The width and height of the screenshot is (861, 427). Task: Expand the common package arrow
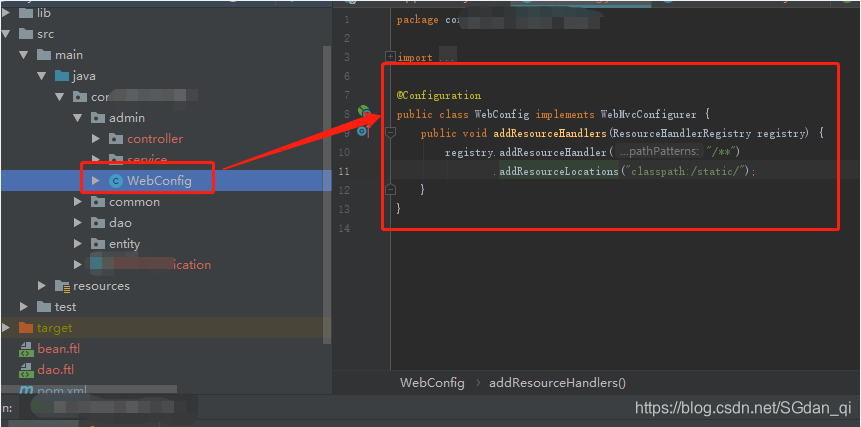point(78,201)
